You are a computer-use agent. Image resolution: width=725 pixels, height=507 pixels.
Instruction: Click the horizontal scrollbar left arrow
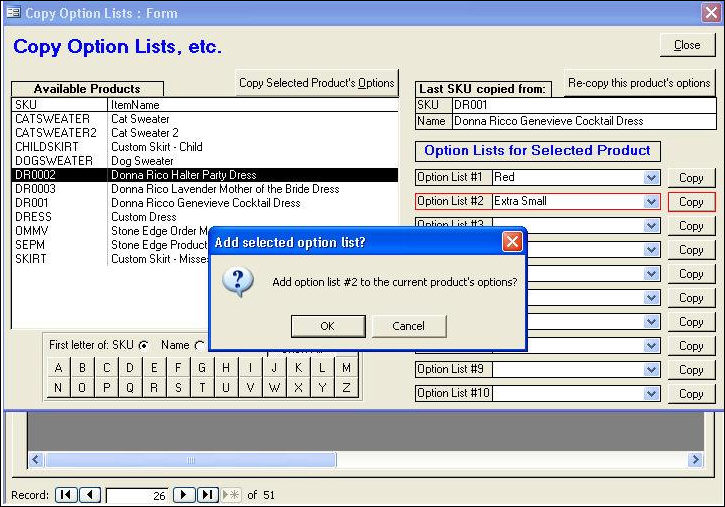point(36,460)
